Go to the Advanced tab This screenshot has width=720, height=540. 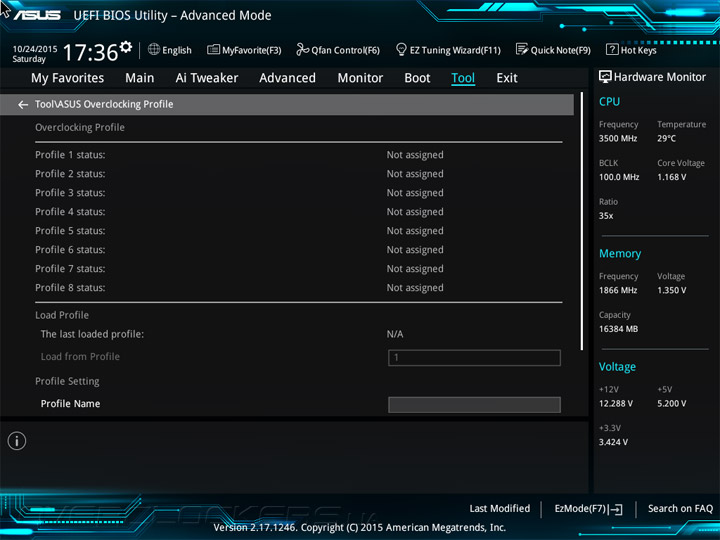(x=287, y=78)
